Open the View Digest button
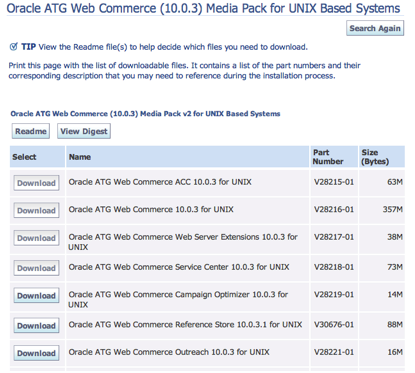Image resolution: width=415 pixels, height=373 pixels. coord(84,131)
